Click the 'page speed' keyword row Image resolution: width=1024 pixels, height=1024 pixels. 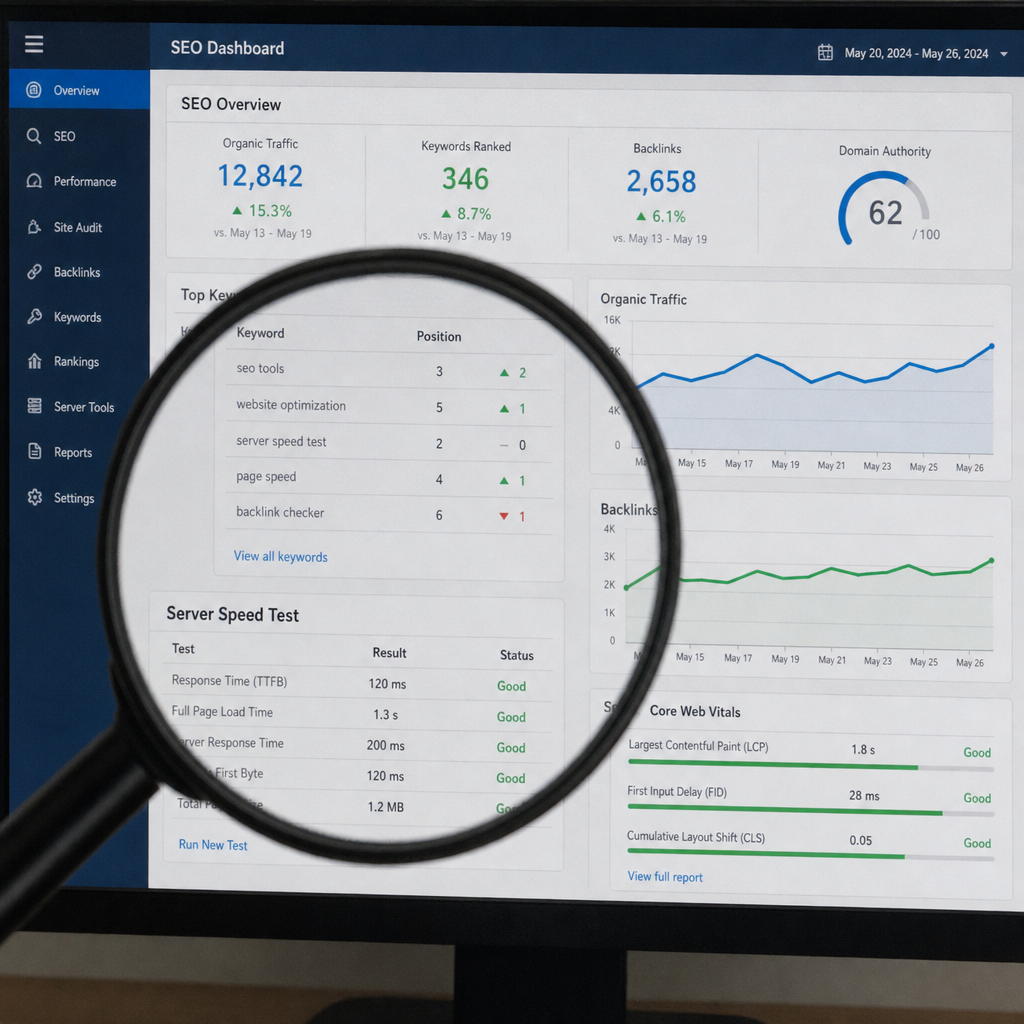point(389,478)
